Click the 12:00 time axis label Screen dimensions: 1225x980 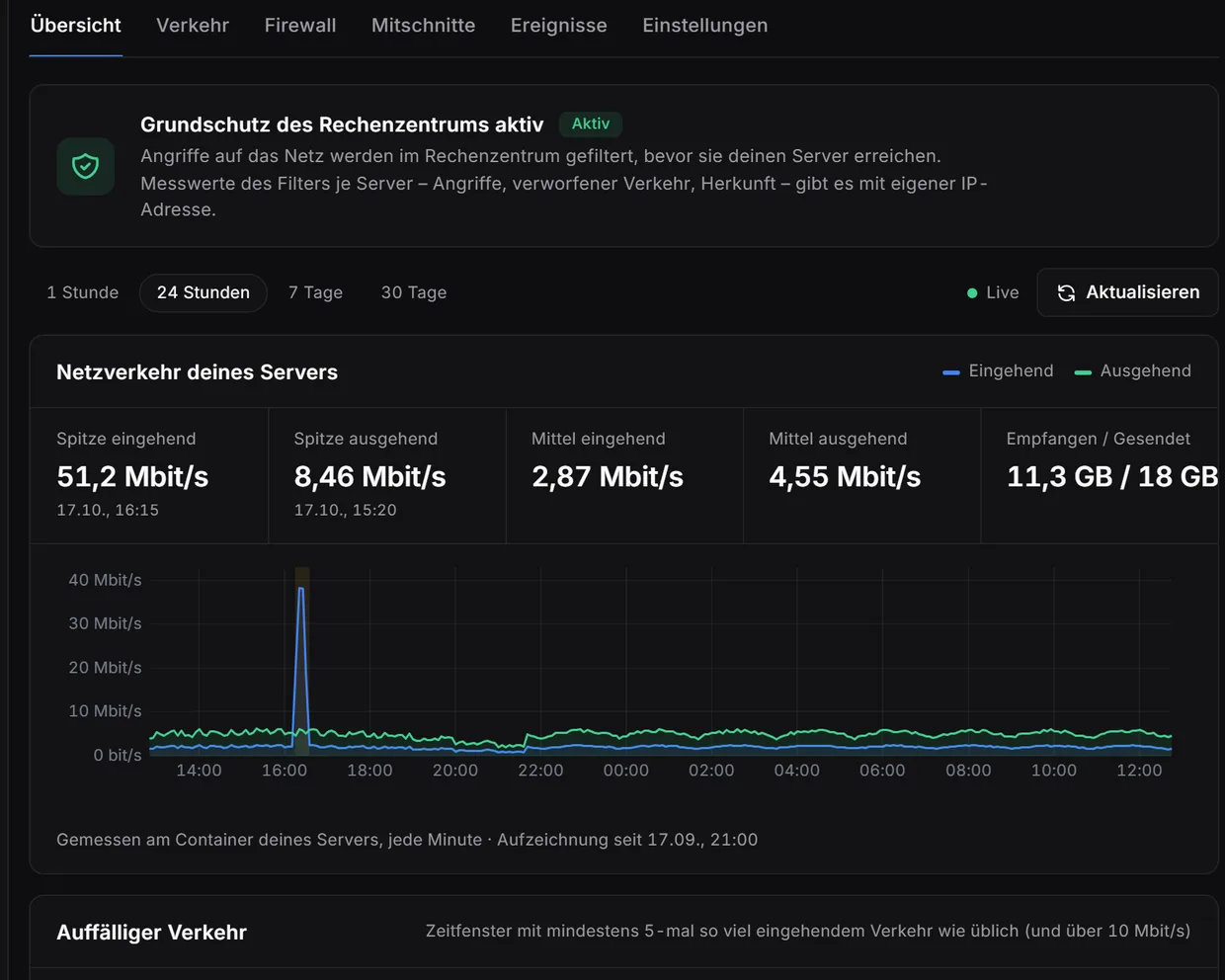click(x=1139, y=771)
